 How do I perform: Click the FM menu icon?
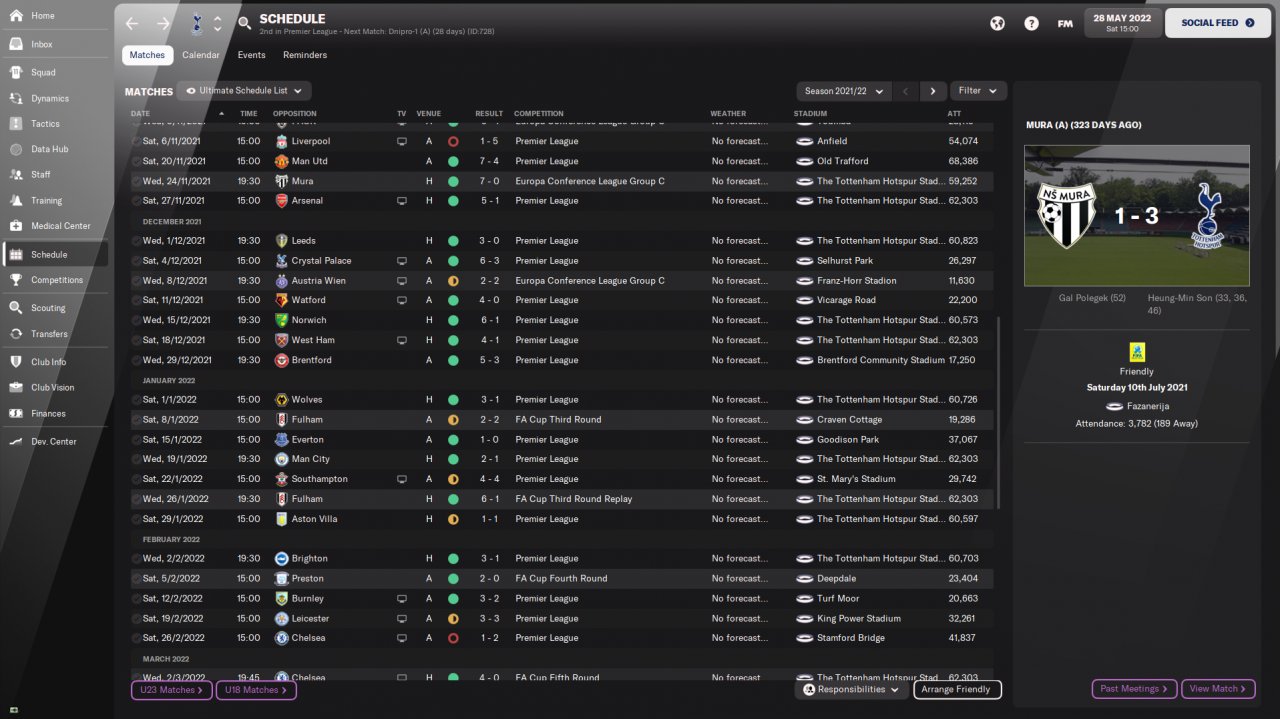tap(1065, 23)
